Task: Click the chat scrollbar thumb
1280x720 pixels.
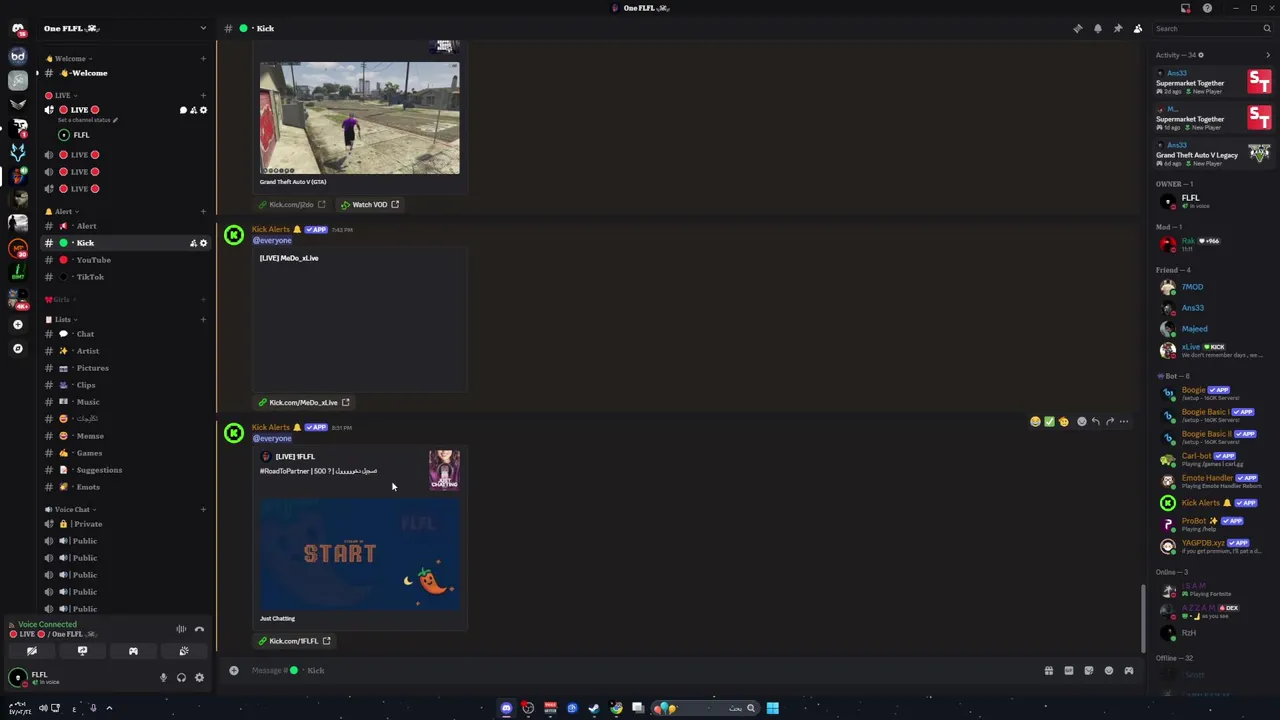Action: pyautogui.click(x=1143, y=618)
